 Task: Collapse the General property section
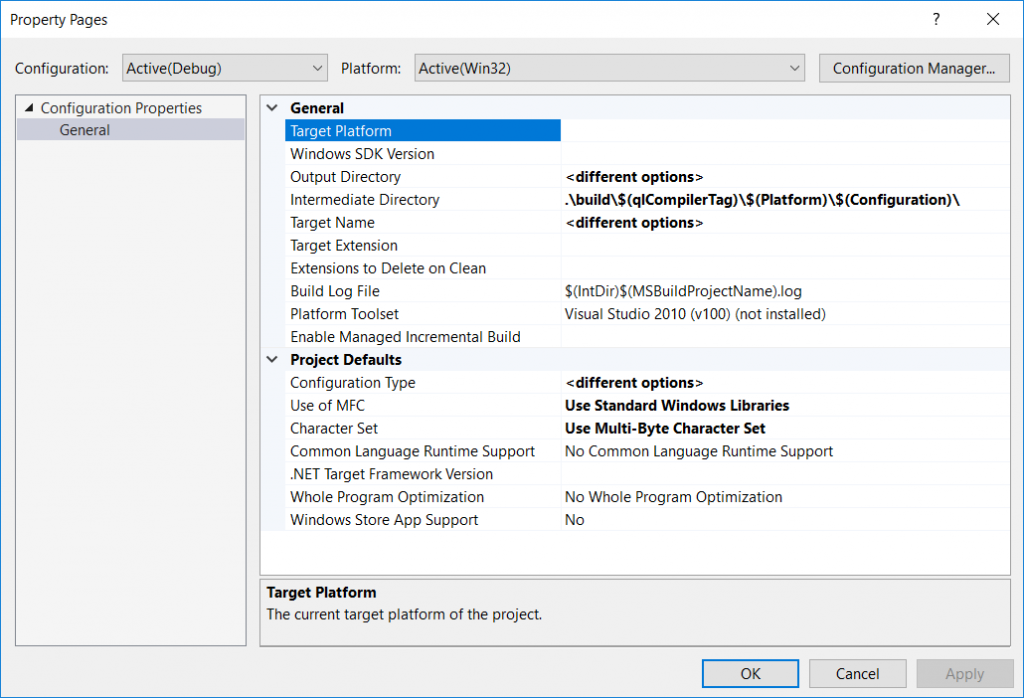tap(272, 108)
